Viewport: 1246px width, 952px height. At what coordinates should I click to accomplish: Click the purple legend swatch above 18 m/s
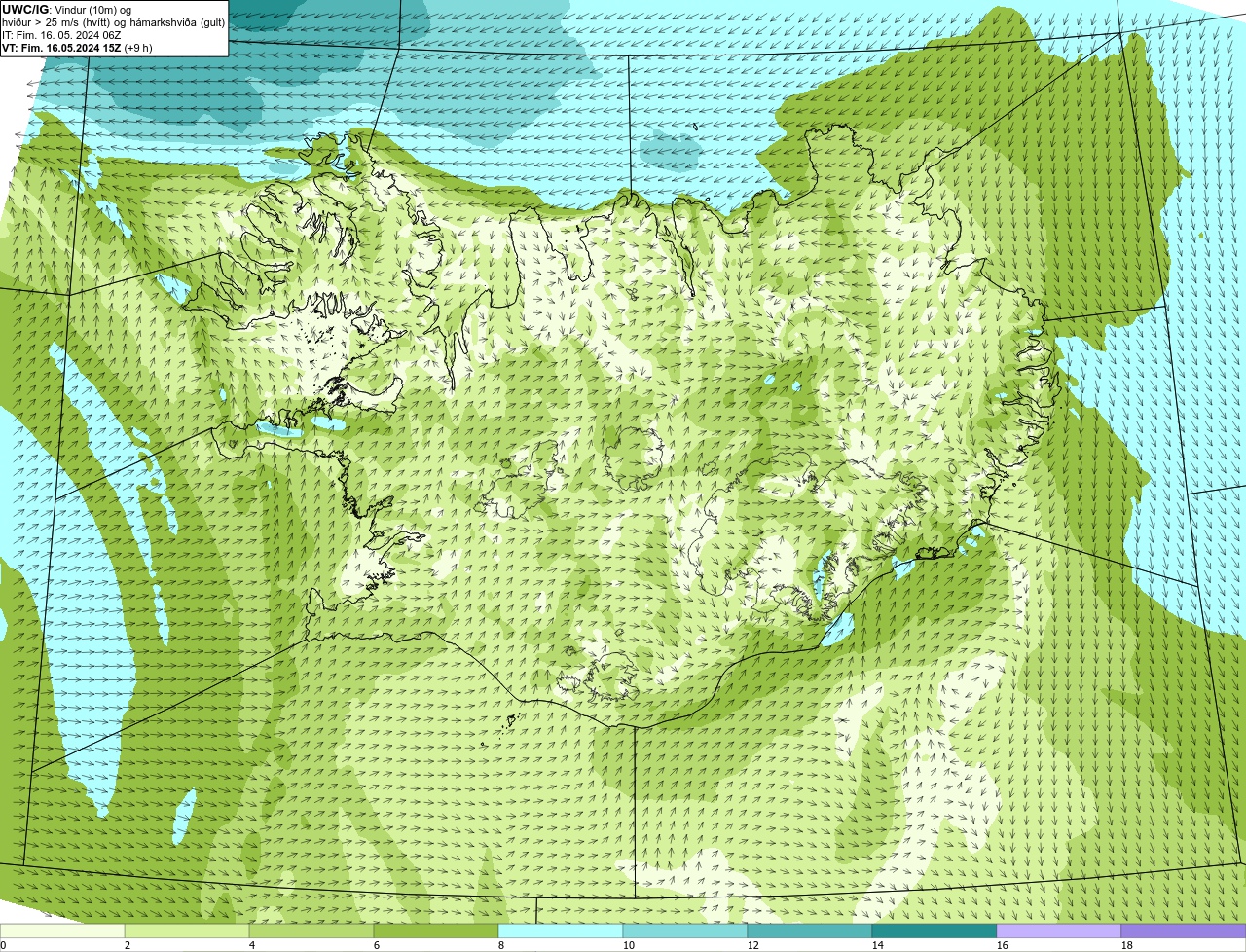pos(1184,931)
